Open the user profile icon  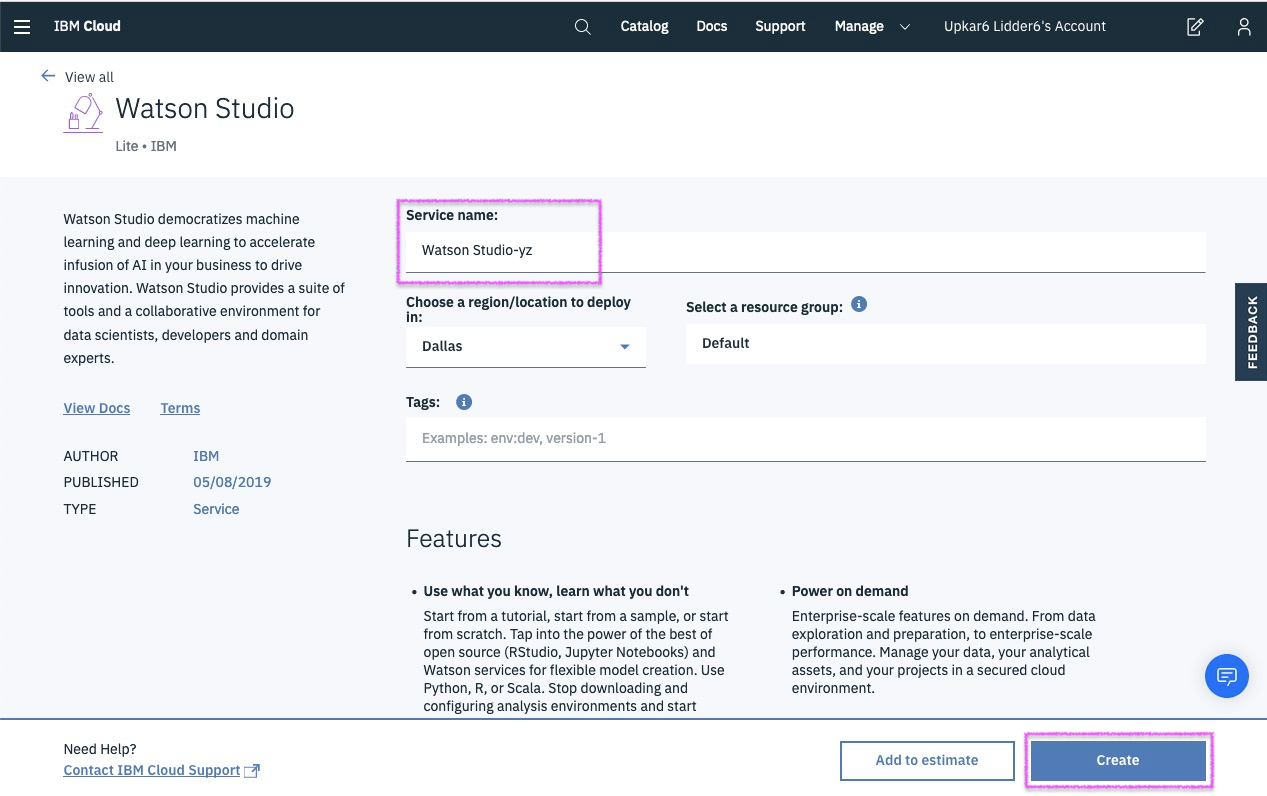coord(1244,27)
